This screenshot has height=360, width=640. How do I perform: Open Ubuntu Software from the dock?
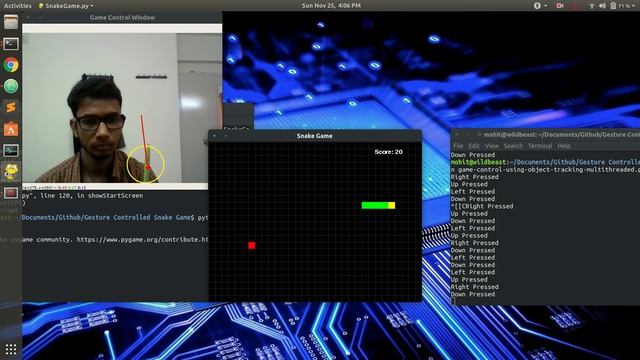tap(11, 129)
